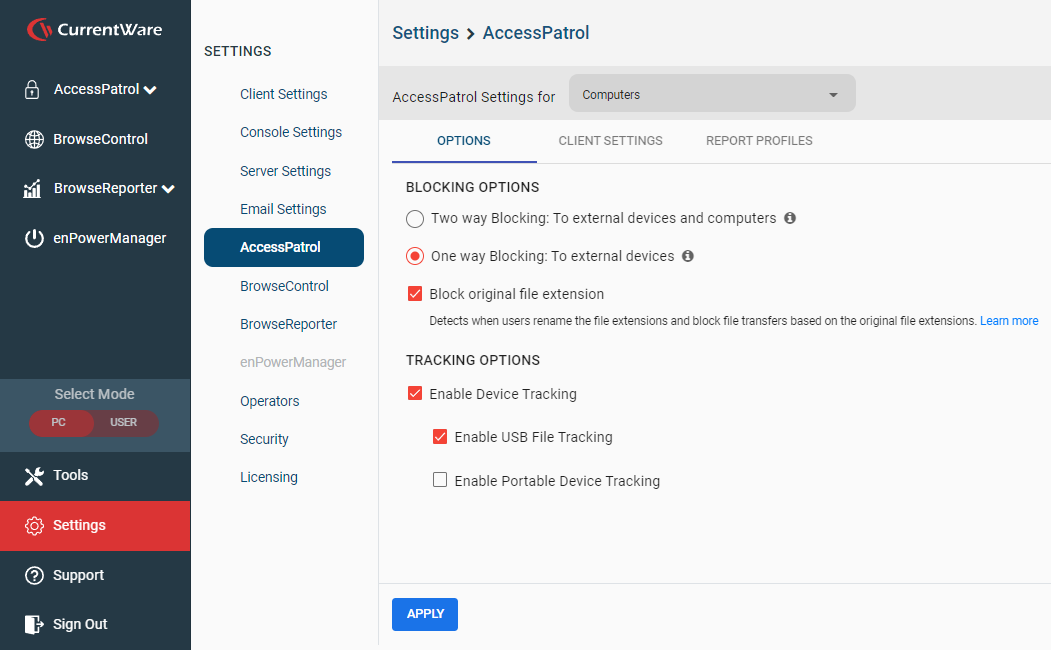
Task: Click the Sign Out door icon
Action: 34,625
